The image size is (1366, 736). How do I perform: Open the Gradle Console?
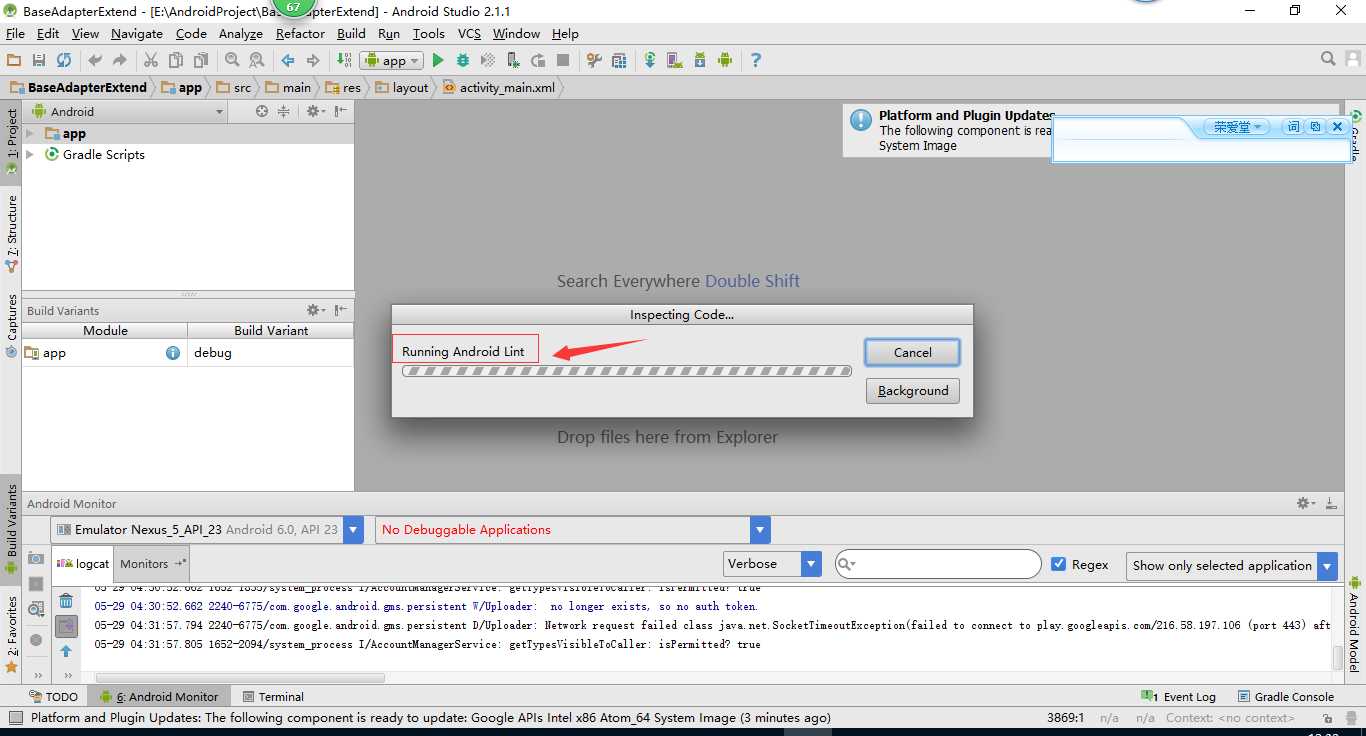click(1286, 696)
